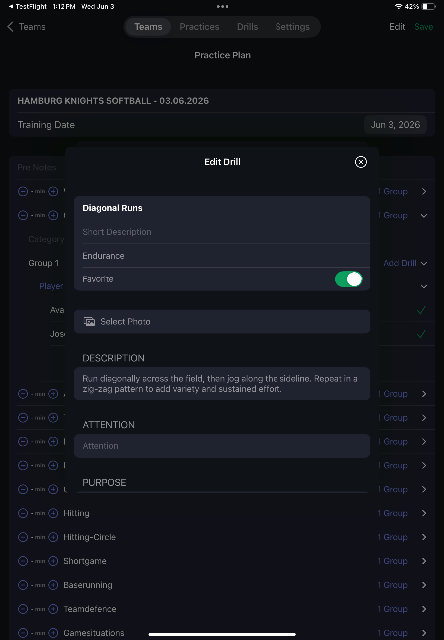The height and width of the screenshot is (640, 444).
Task: Click the Attention text field
Action: click(222, 446)
